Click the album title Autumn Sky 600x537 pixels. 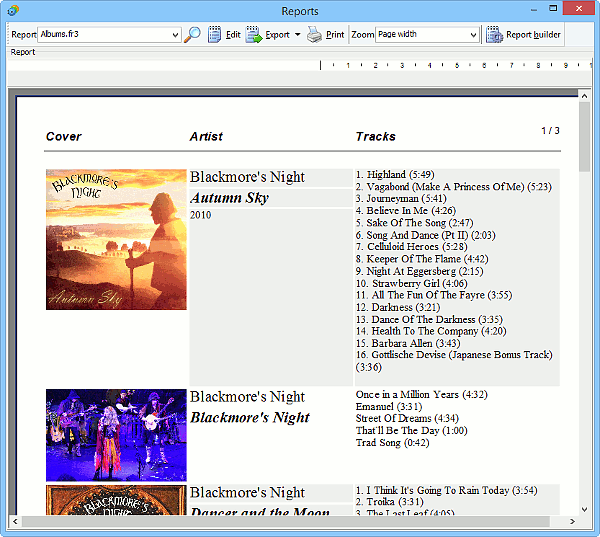click(x=230, y=198)
